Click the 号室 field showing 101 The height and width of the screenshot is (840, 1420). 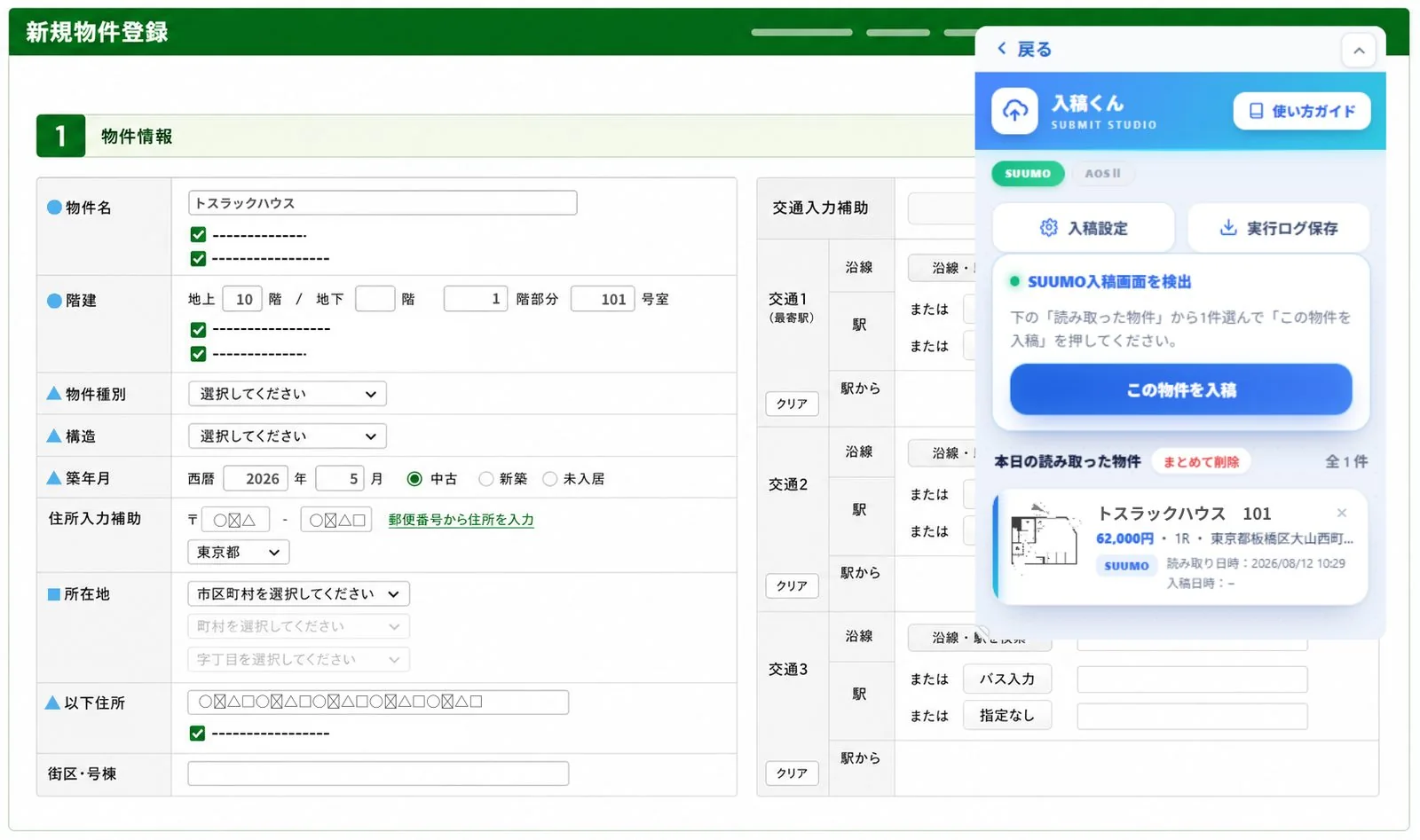click(603, 299)
